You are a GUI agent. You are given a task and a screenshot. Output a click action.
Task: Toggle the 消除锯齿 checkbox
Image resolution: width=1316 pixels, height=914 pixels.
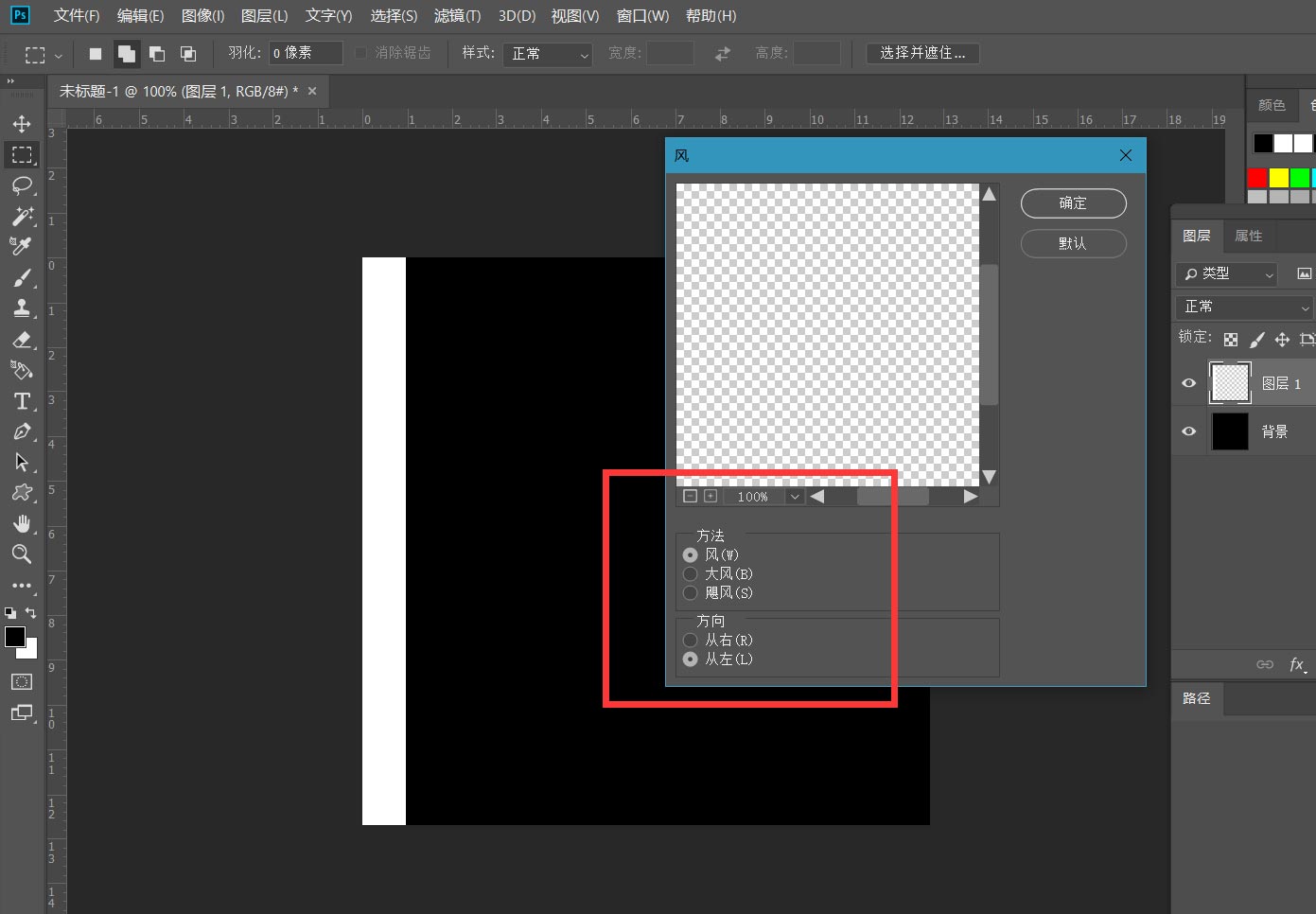coord(360,53)
